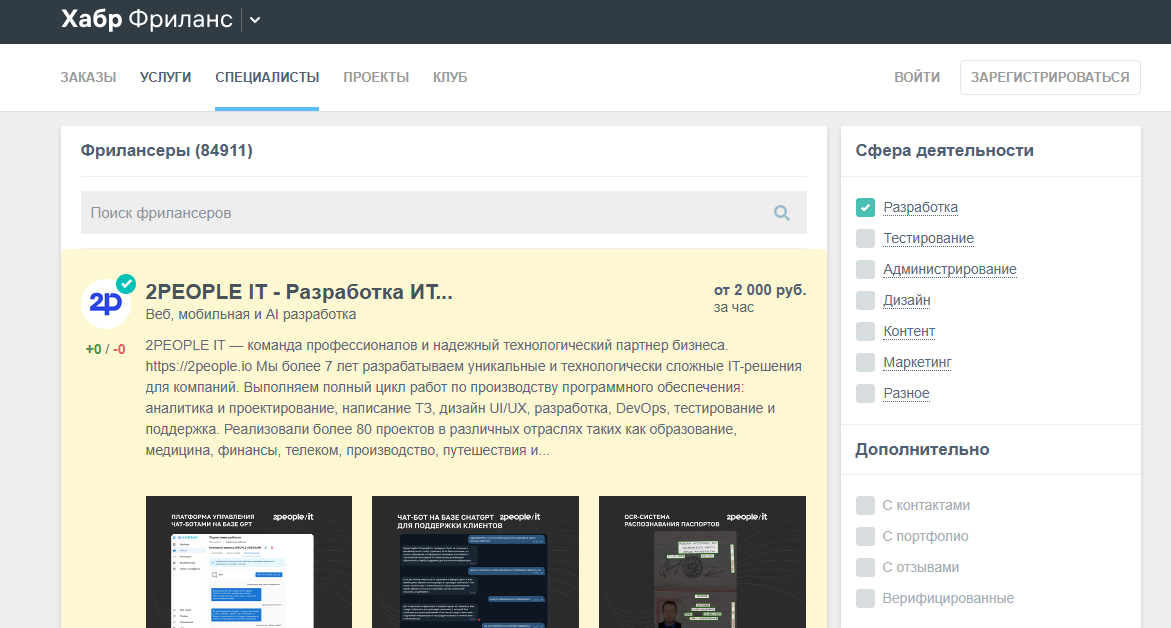Click the Войти login link
The width and height of the screenshot is (1171, 628).
point(916,77)
